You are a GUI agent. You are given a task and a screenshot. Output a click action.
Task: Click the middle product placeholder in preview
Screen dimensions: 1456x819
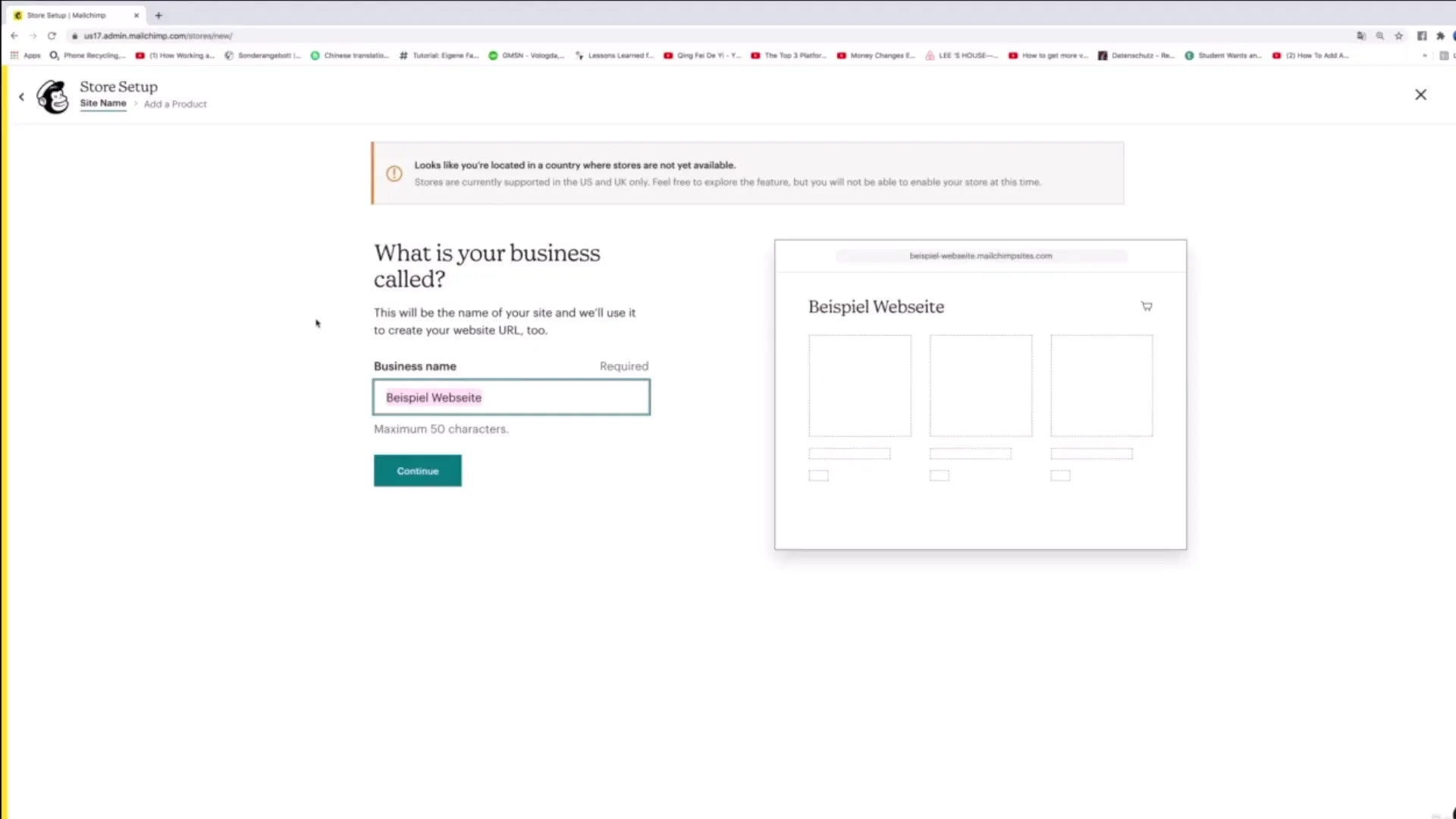pyautogui.click(x=981, y=386)
